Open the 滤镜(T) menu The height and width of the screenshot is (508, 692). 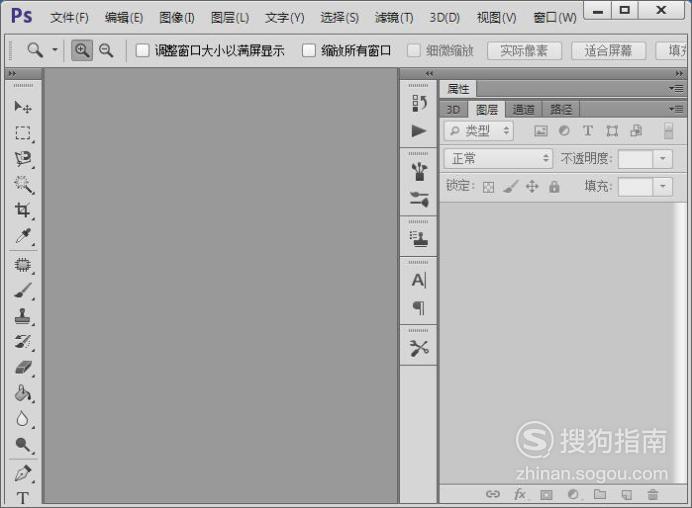click(x=394, y=18)
